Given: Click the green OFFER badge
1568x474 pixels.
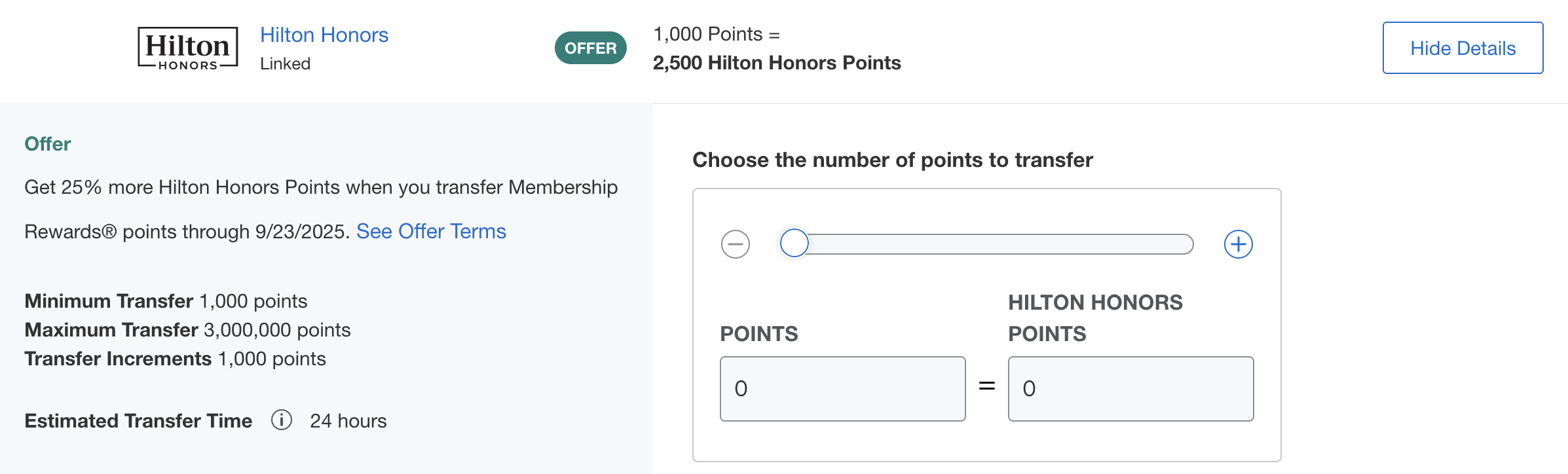Looking at the screenshot, I should point(590,48).
